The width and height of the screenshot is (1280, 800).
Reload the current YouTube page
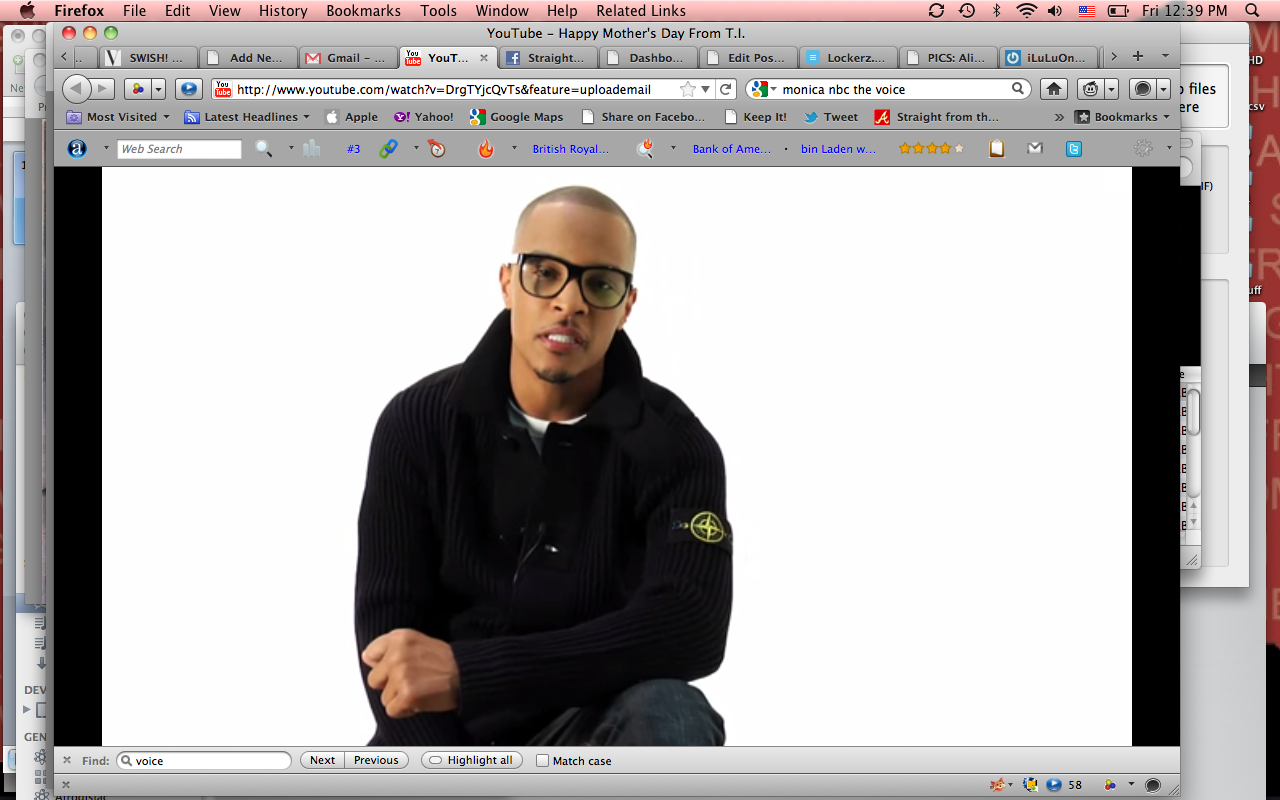[x=727, y=89]
